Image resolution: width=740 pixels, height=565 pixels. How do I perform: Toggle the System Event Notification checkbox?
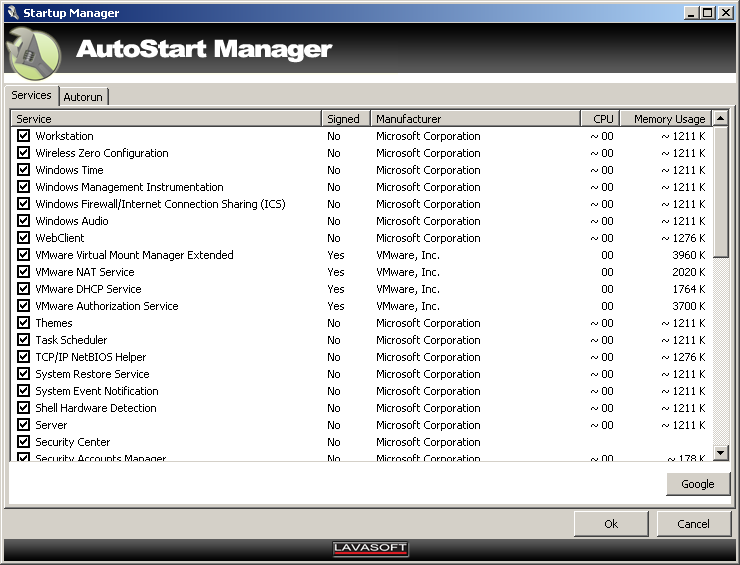23,390
